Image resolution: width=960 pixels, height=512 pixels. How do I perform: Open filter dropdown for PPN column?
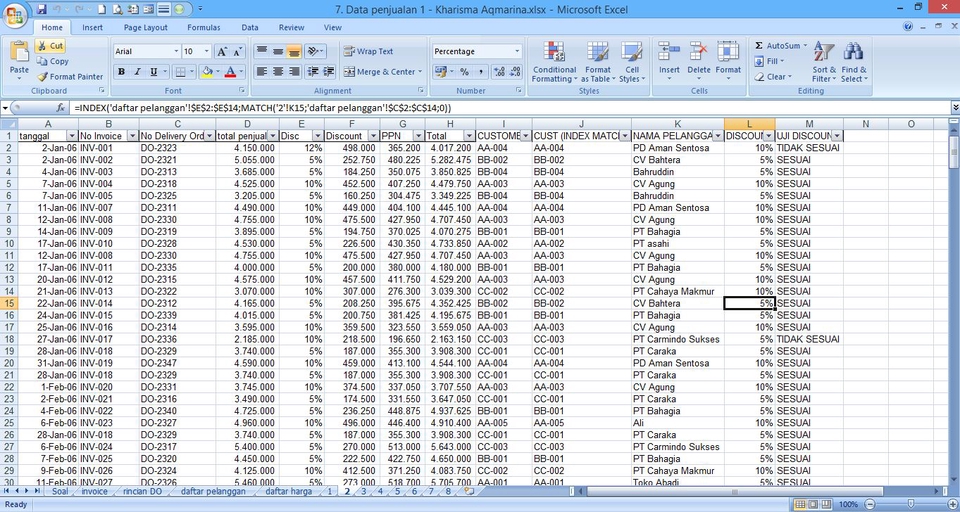point(418,136)
